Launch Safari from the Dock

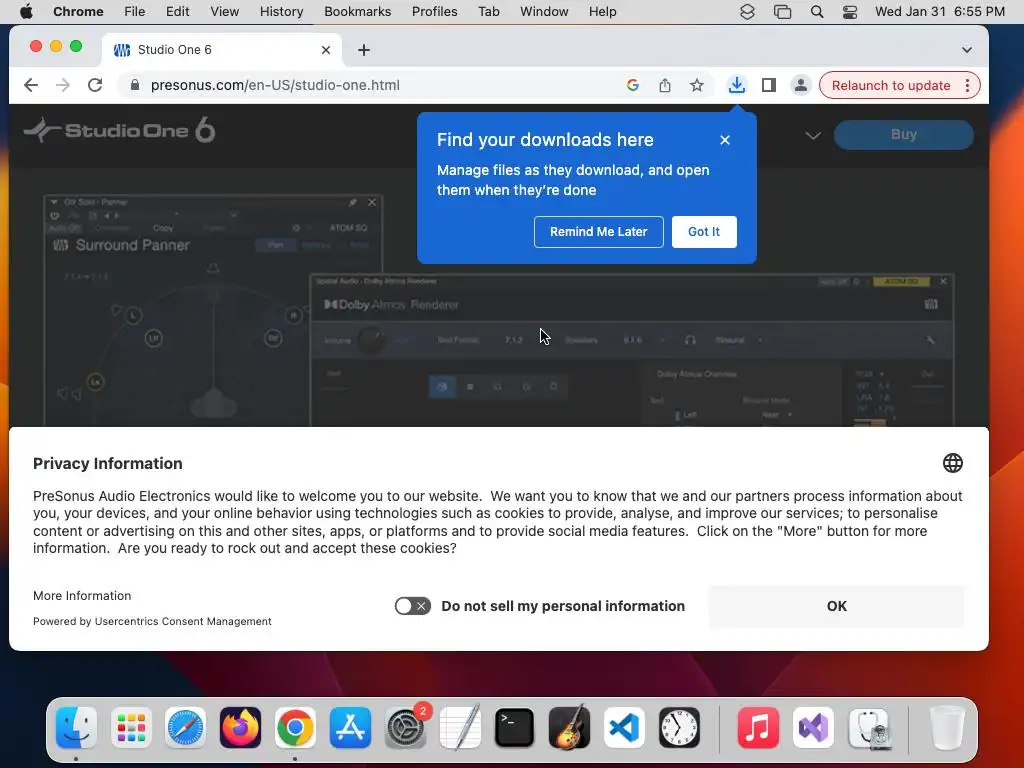point(185,728)
